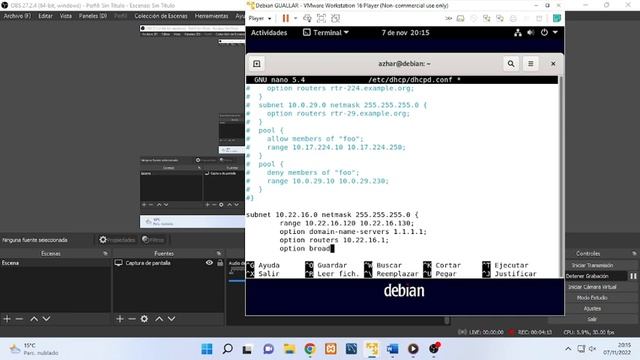The image size is (640, 360).
Task: Click Send Ctrl+Alt+Del icon in VMware toolbar
Action: pyautogui.click(x=307, y=18)
